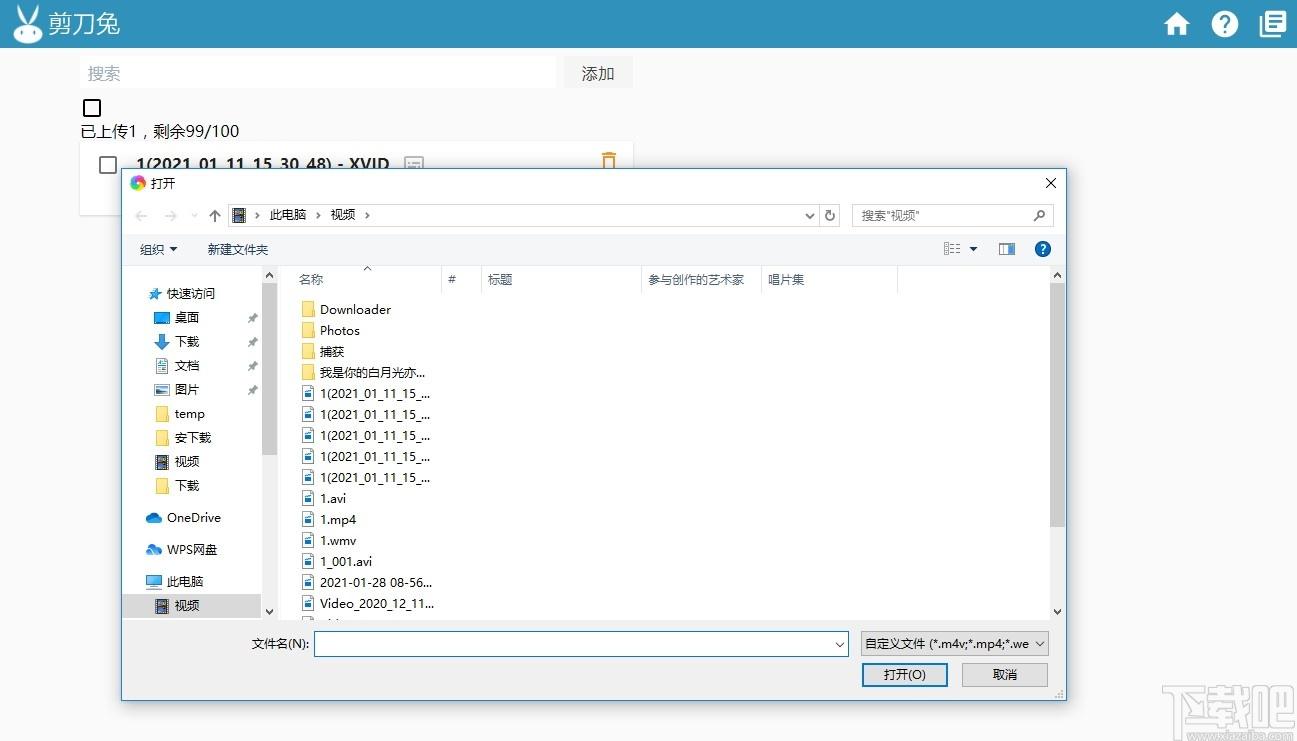Image resolution: width=1297 pixels, height=741 pixels.
Task: Refresh the folder address bar
Action: 830,215
